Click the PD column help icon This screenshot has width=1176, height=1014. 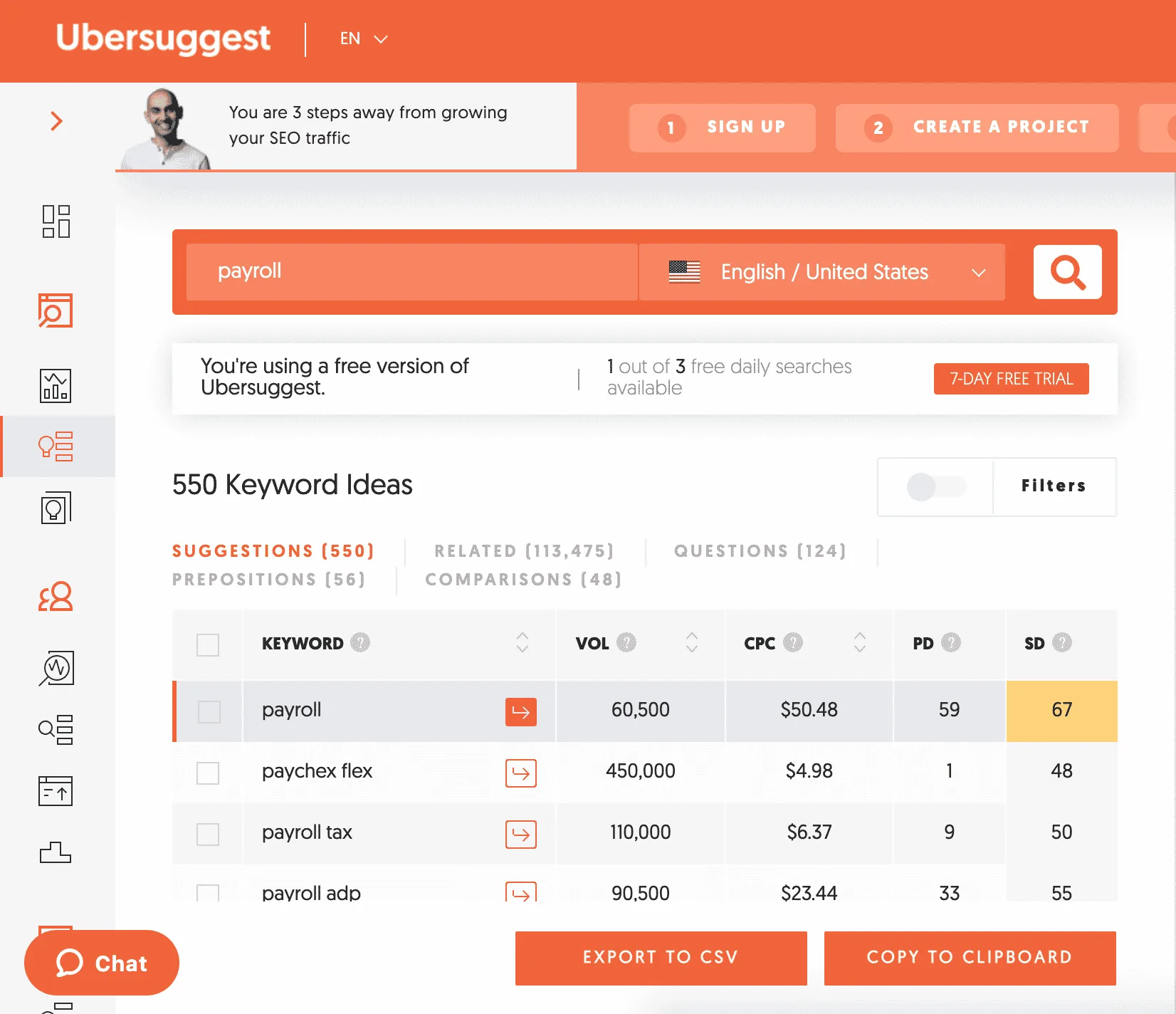[951, 642]
